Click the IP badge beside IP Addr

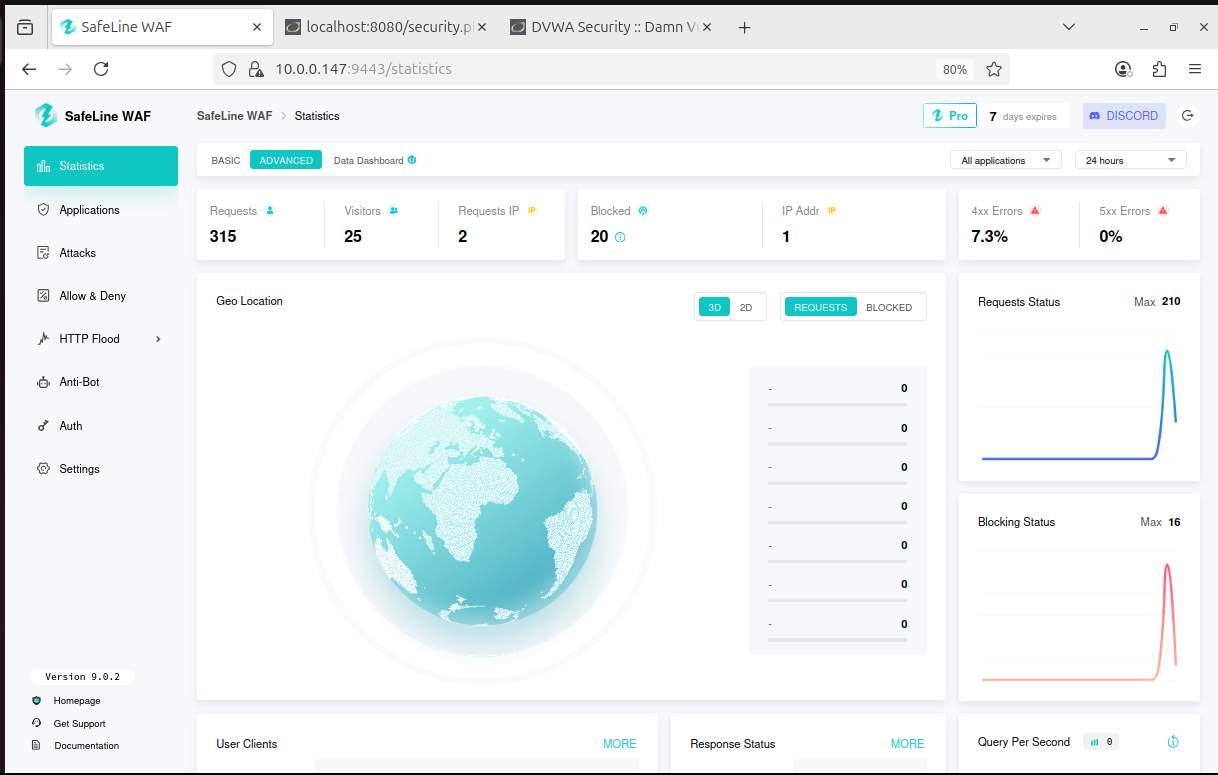coord(831,211)
